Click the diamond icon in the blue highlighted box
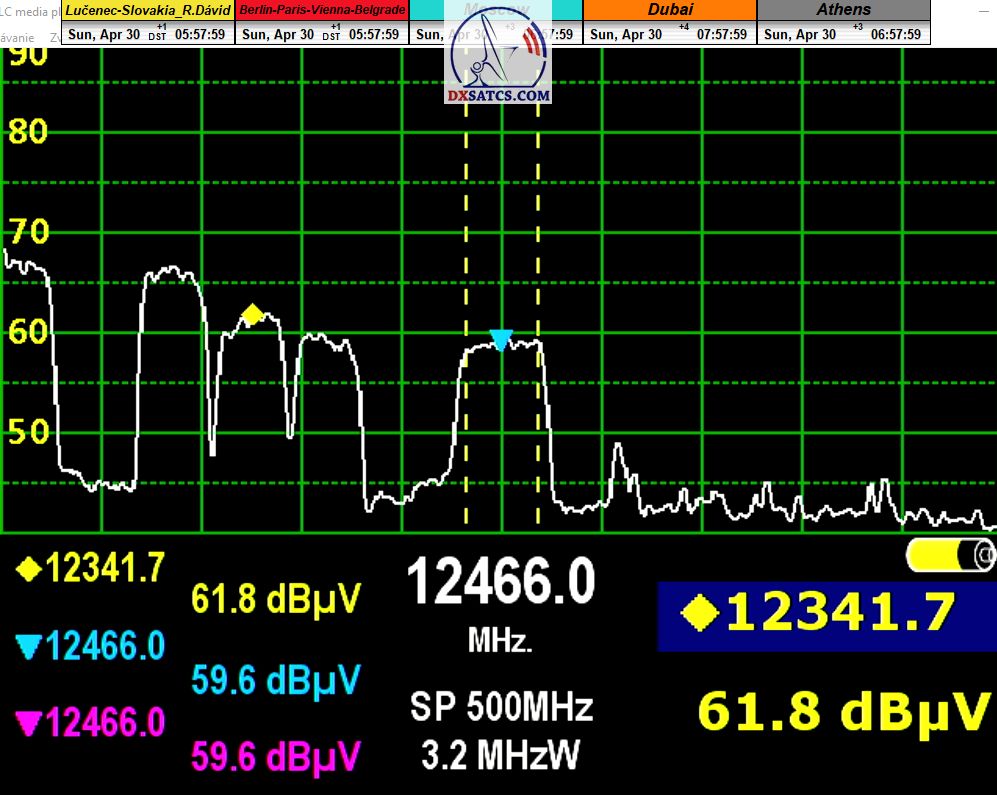The height and width of the screenshot is (795, 997). coord(698,613)
